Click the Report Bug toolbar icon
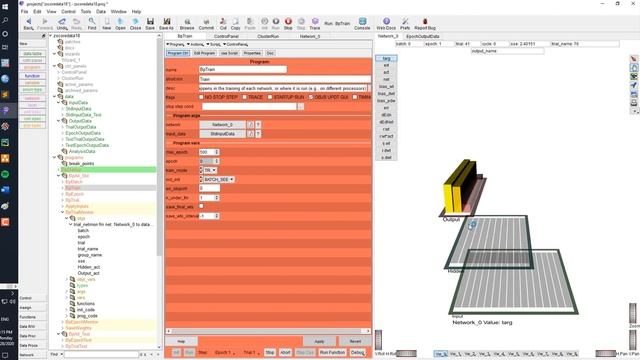The image size is (640, 360). pyautogui.click(x=425, y=23)
